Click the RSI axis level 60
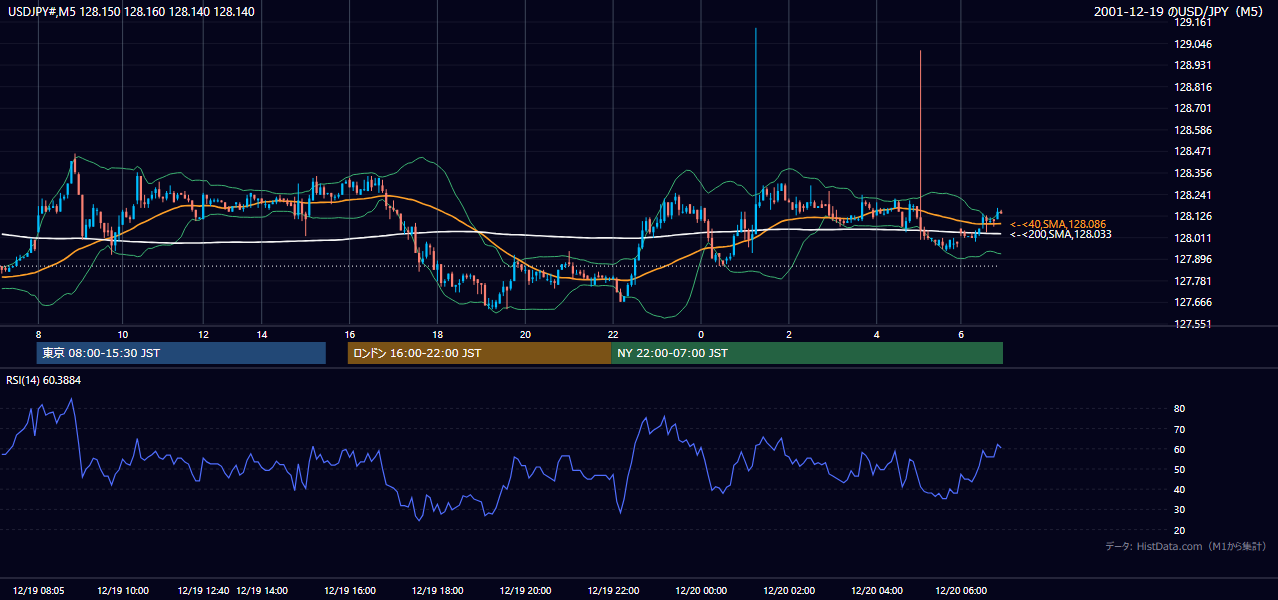 tap(1179, 449)
